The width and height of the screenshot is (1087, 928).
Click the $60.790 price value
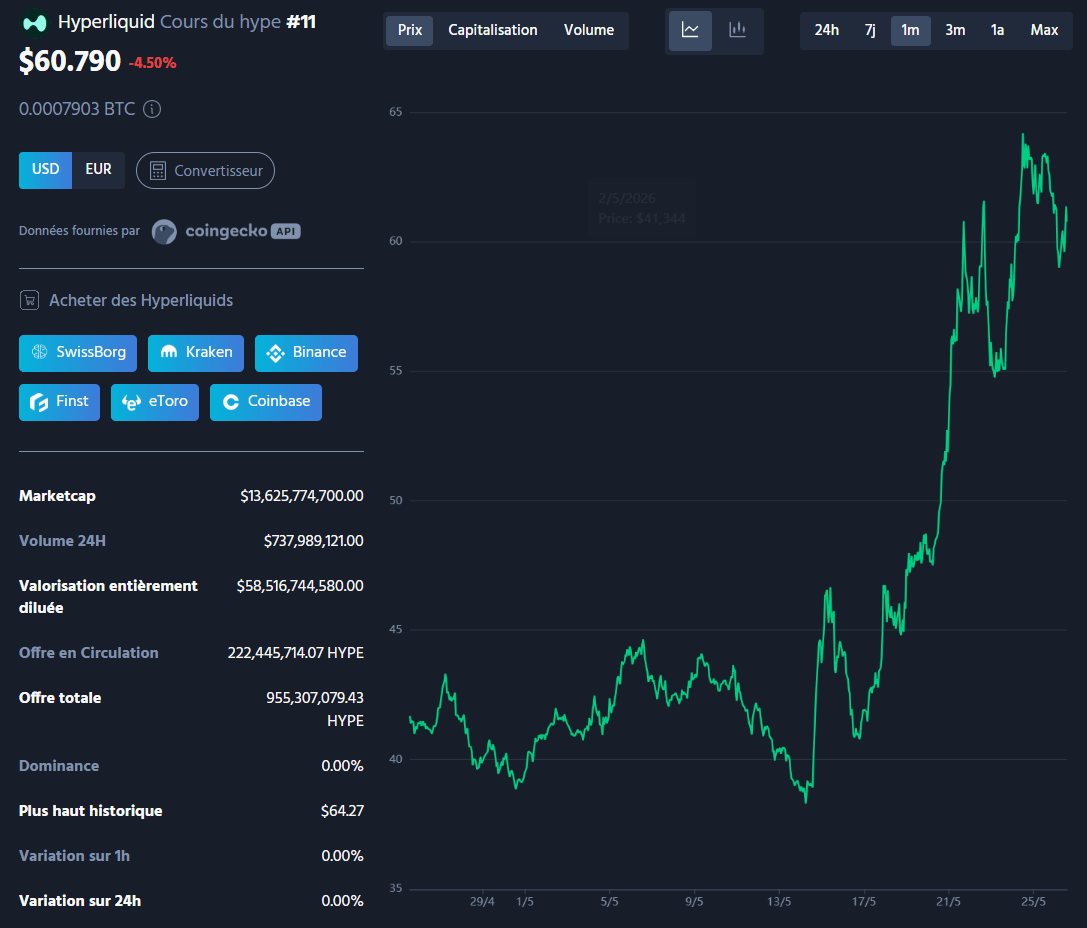pos(70,62)
